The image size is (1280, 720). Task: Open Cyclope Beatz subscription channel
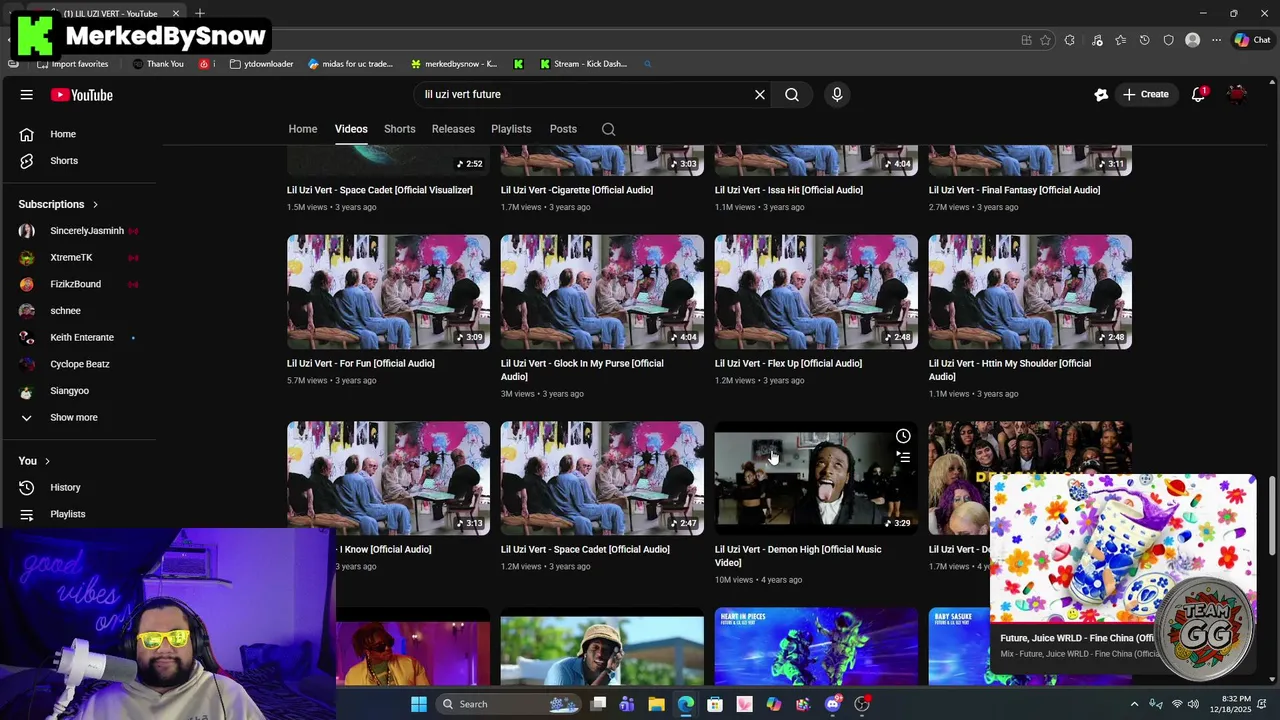pos(78,364)
